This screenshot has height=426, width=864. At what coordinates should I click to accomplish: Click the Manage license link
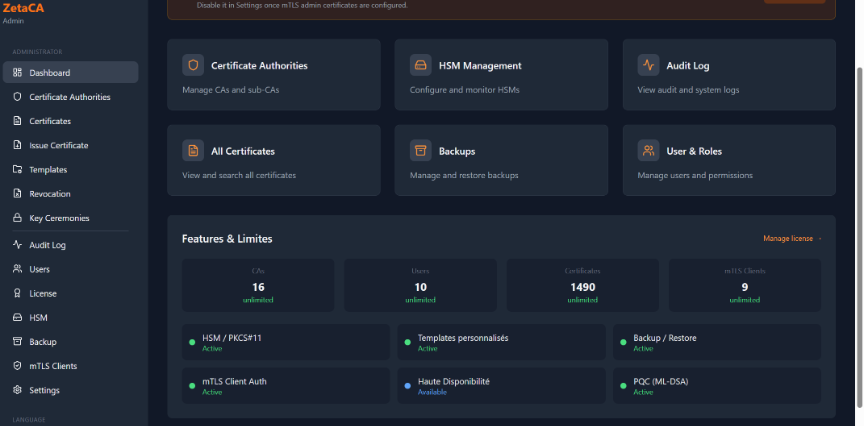[792, 238]
